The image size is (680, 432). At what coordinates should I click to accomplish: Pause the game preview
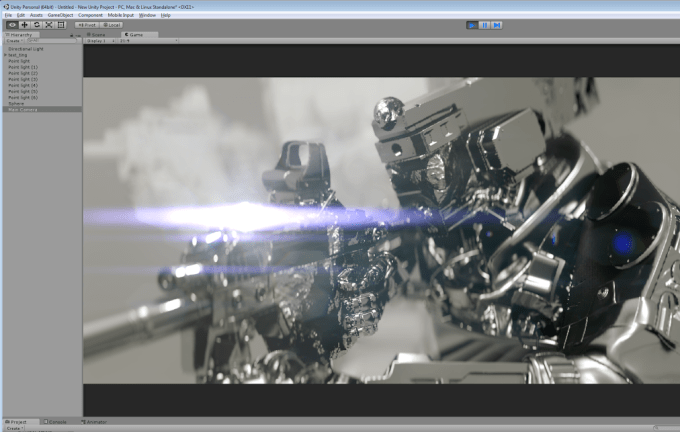(x=485, y=25)
